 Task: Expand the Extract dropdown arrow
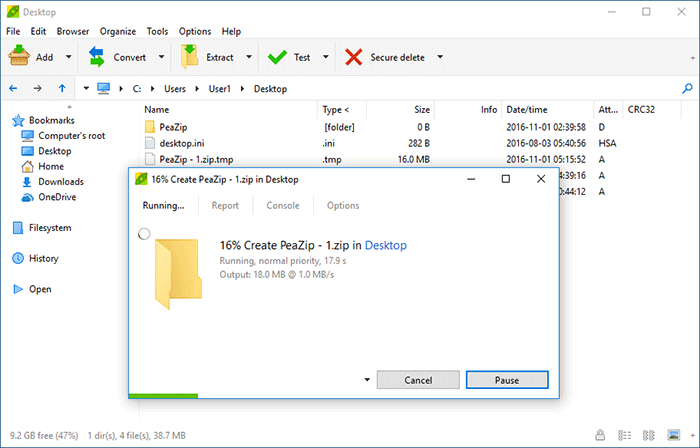[249, 57]
